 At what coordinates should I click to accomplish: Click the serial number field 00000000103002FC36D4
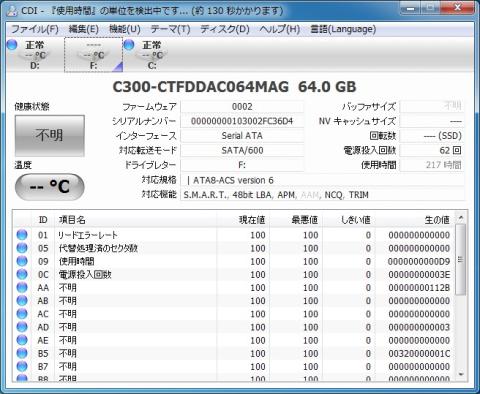pos(242,121)
